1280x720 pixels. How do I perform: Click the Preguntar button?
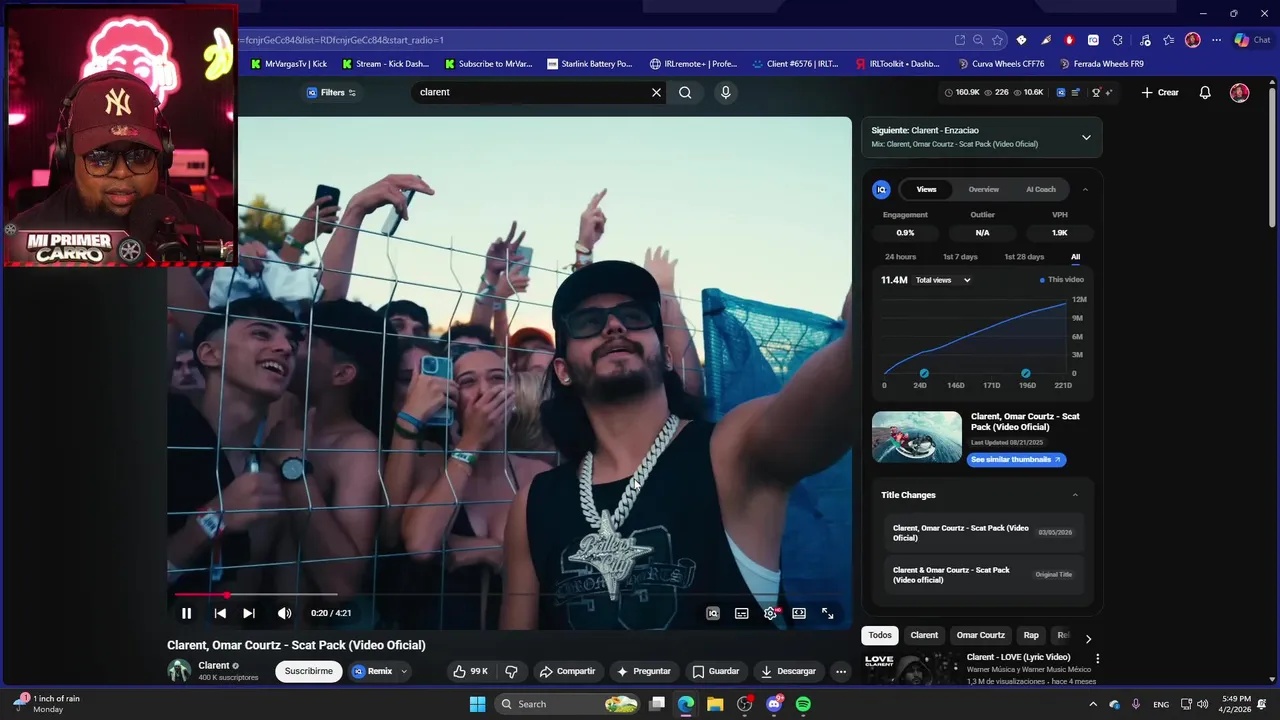[643, 671]
